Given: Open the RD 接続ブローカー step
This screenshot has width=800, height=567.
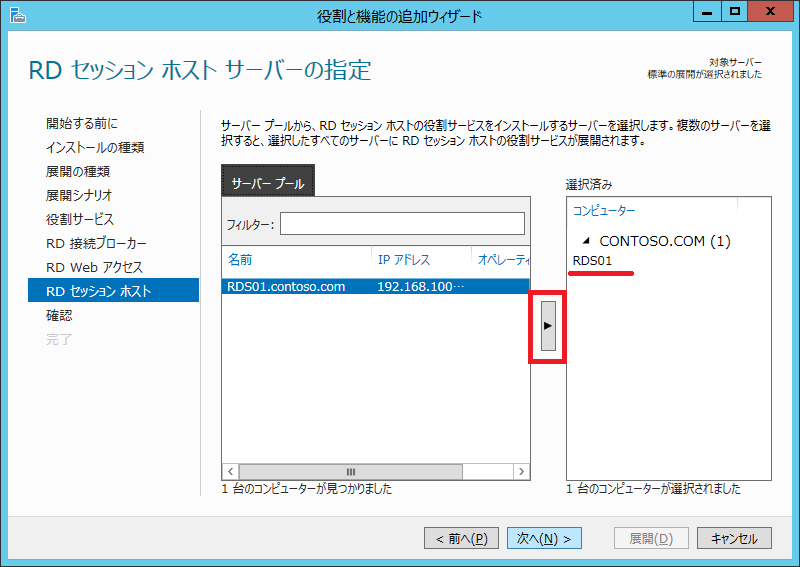Looking at the screenshot, I should [96, 243].
